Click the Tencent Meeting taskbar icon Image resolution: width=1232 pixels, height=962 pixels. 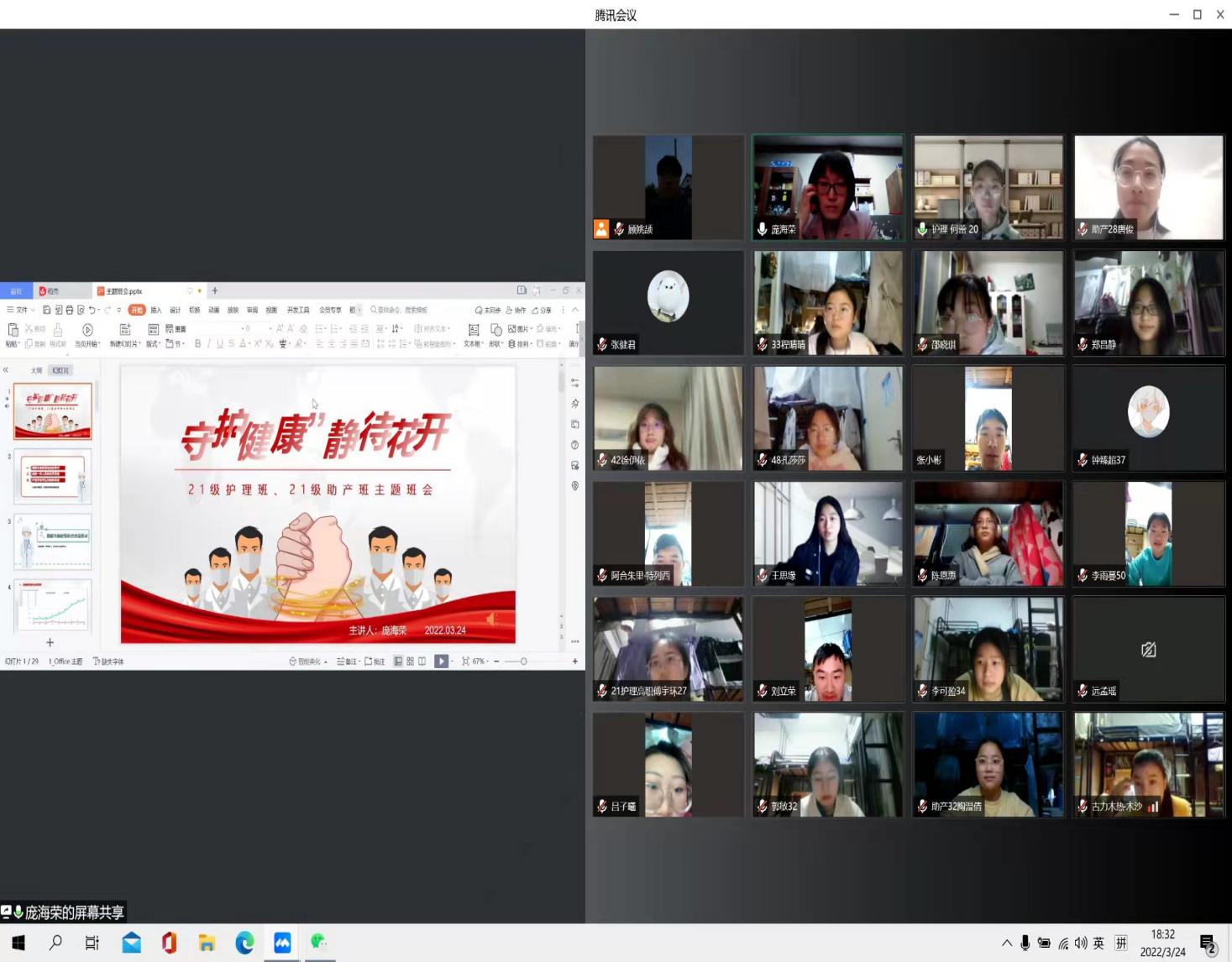pos(282,943)
